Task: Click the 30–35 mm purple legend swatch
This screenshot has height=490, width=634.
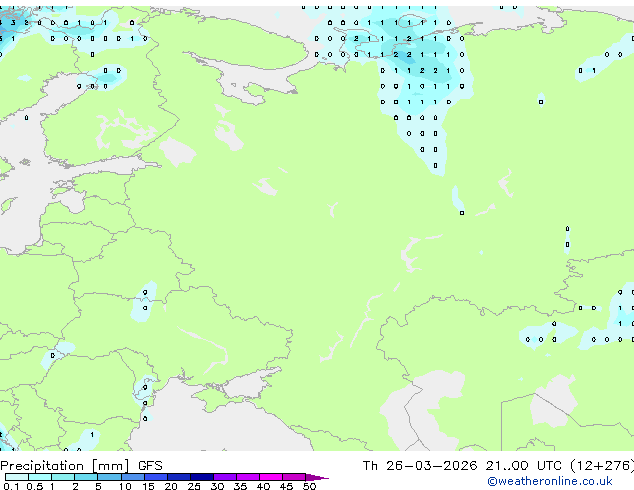Action: tap(224, 477)
